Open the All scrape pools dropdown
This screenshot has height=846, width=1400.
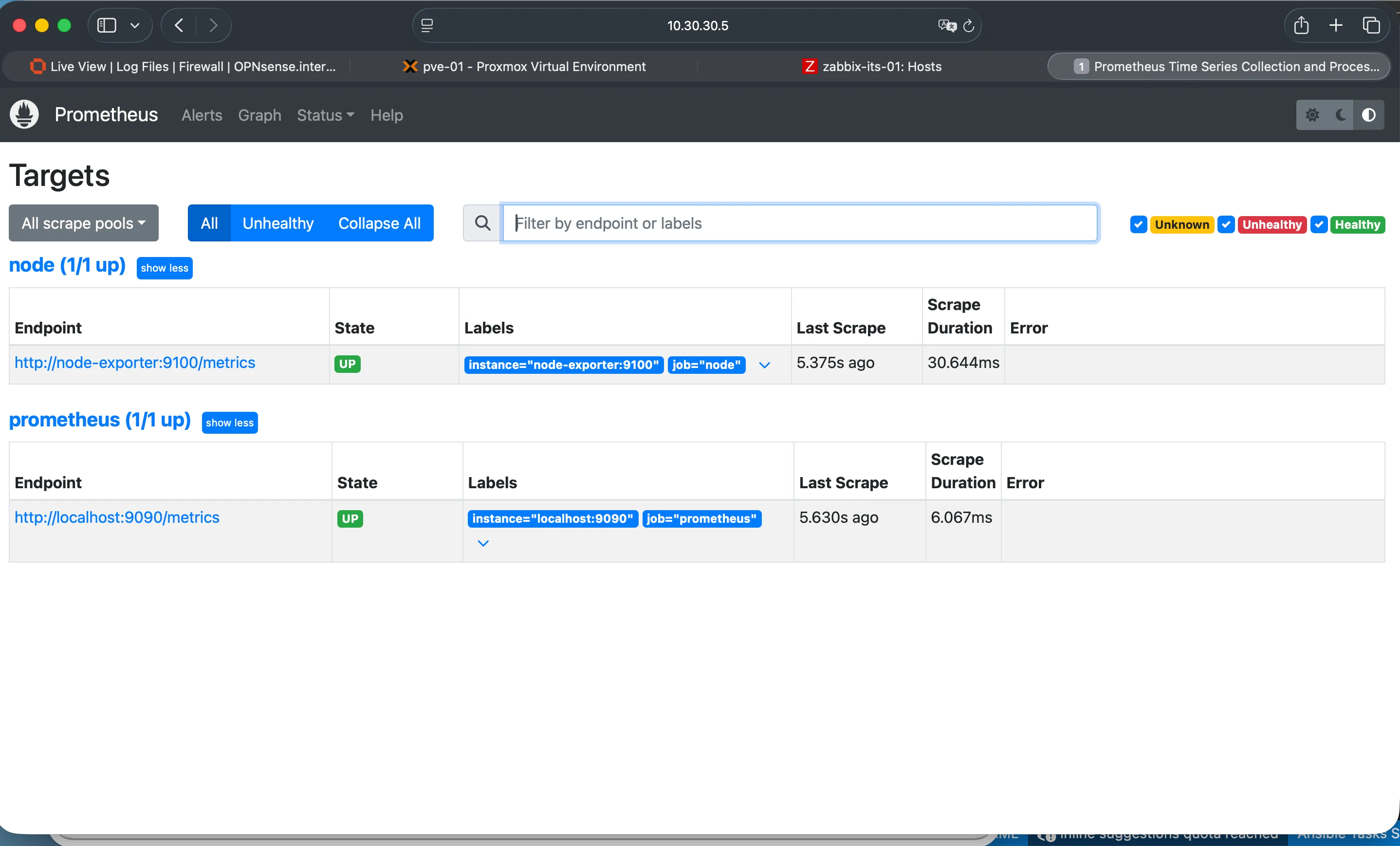(84, 223)
